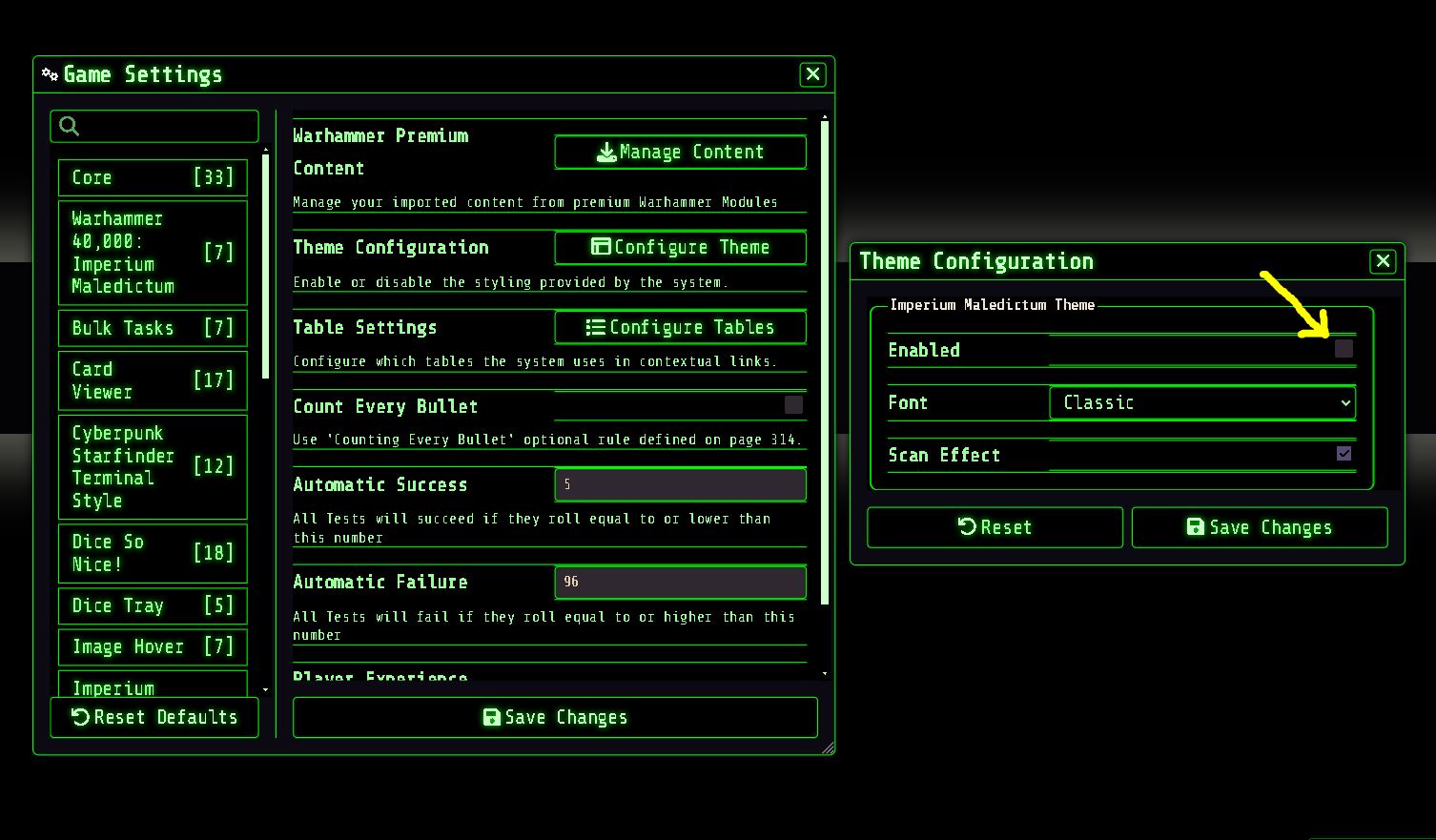
Task: Click the 'Table Settings' label
Action: (365, 327)
